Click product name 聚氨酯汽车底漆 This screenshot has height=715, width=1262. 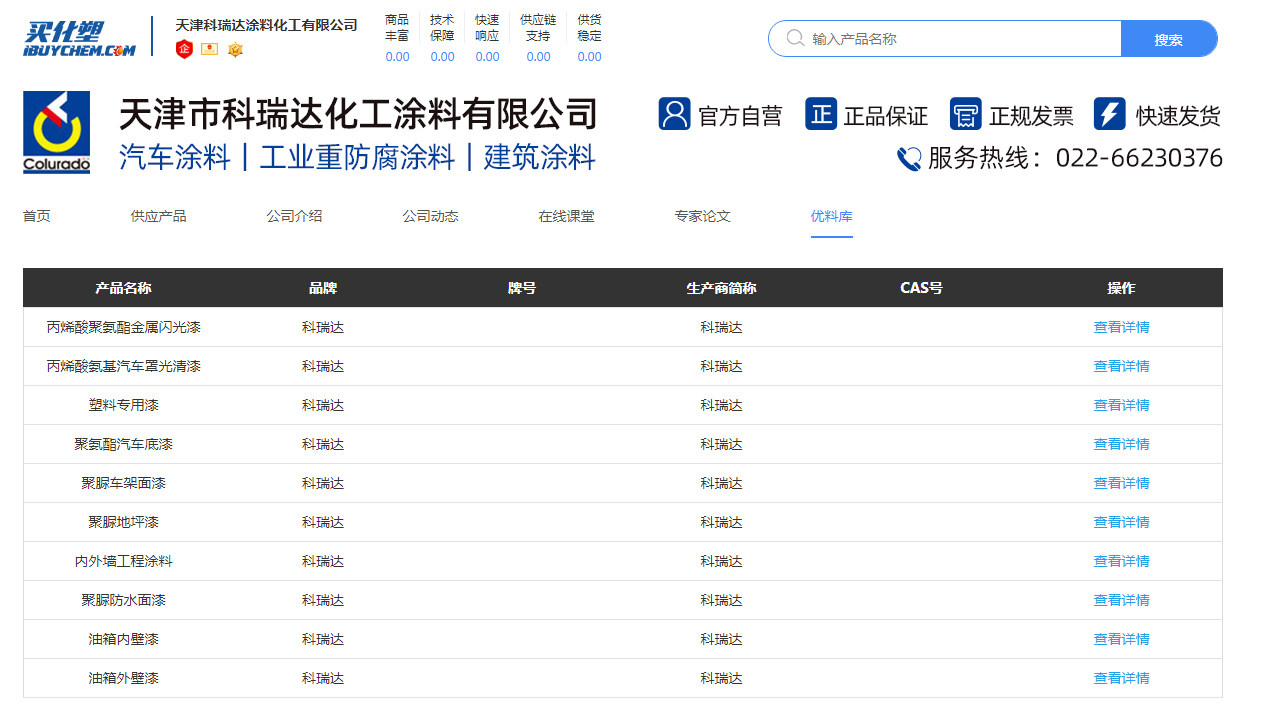(x=123, y=444)
